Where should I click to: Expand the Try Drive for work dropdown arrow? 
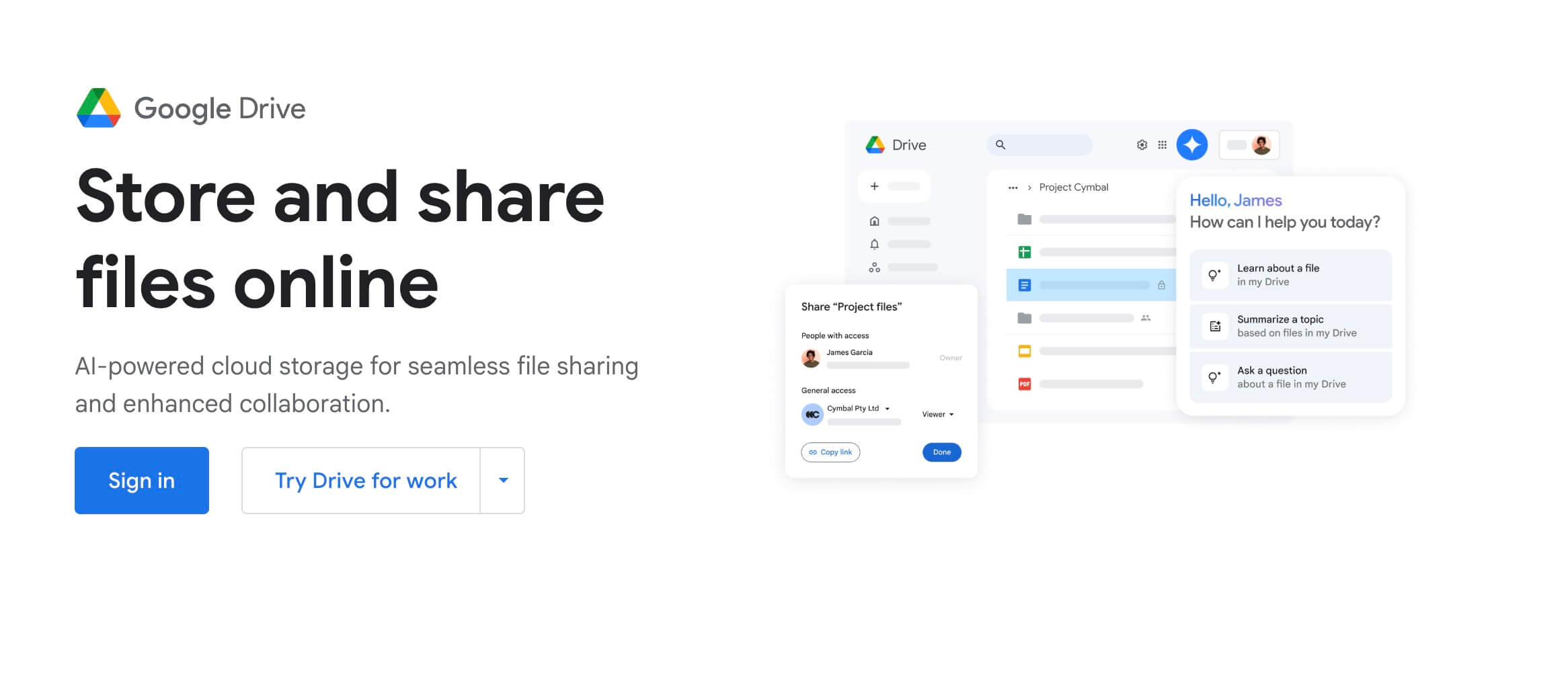pyautogui.click(x=503, y=481)
